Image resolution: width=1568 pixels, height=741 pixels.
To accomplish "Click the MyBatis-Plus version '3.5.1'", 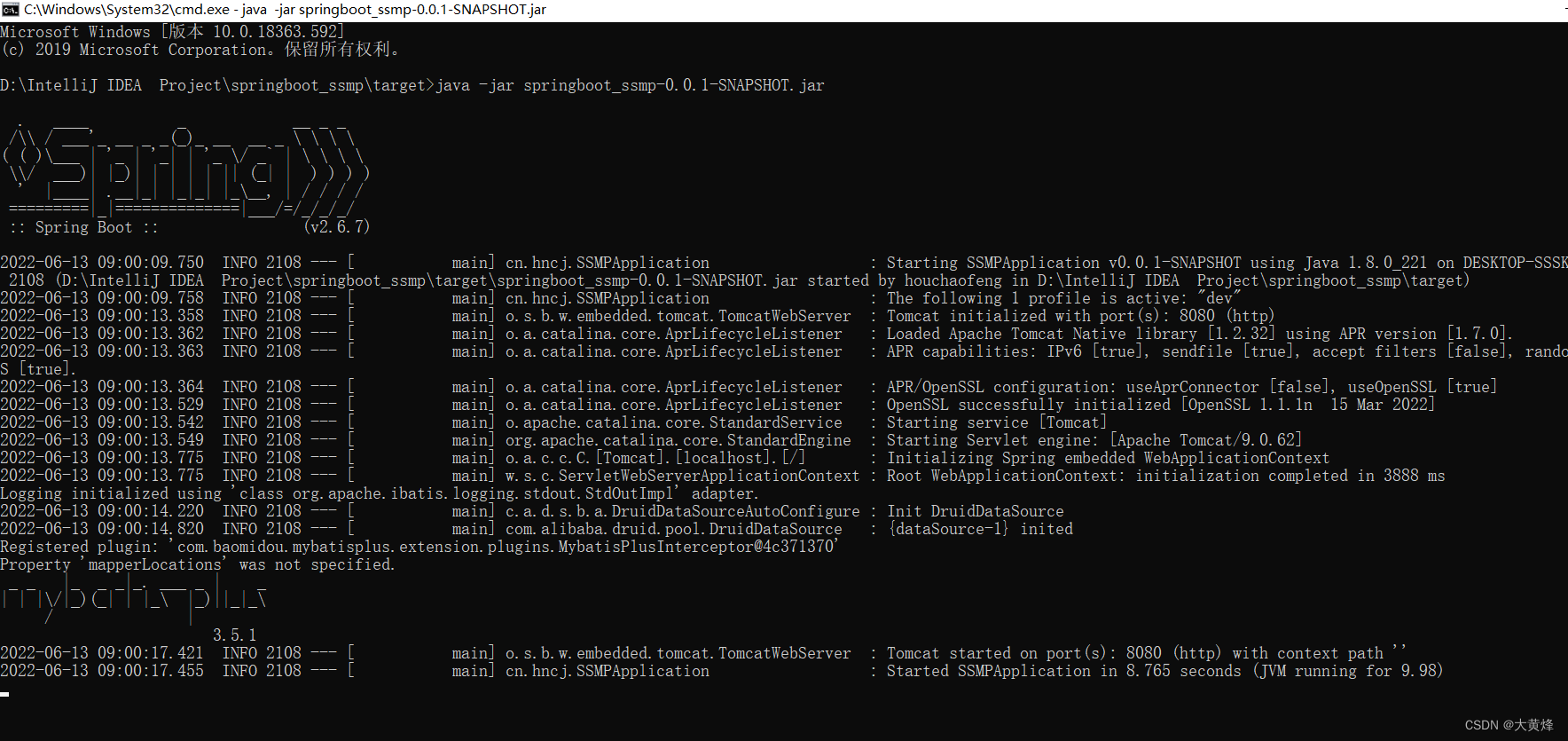I will 235,635.
